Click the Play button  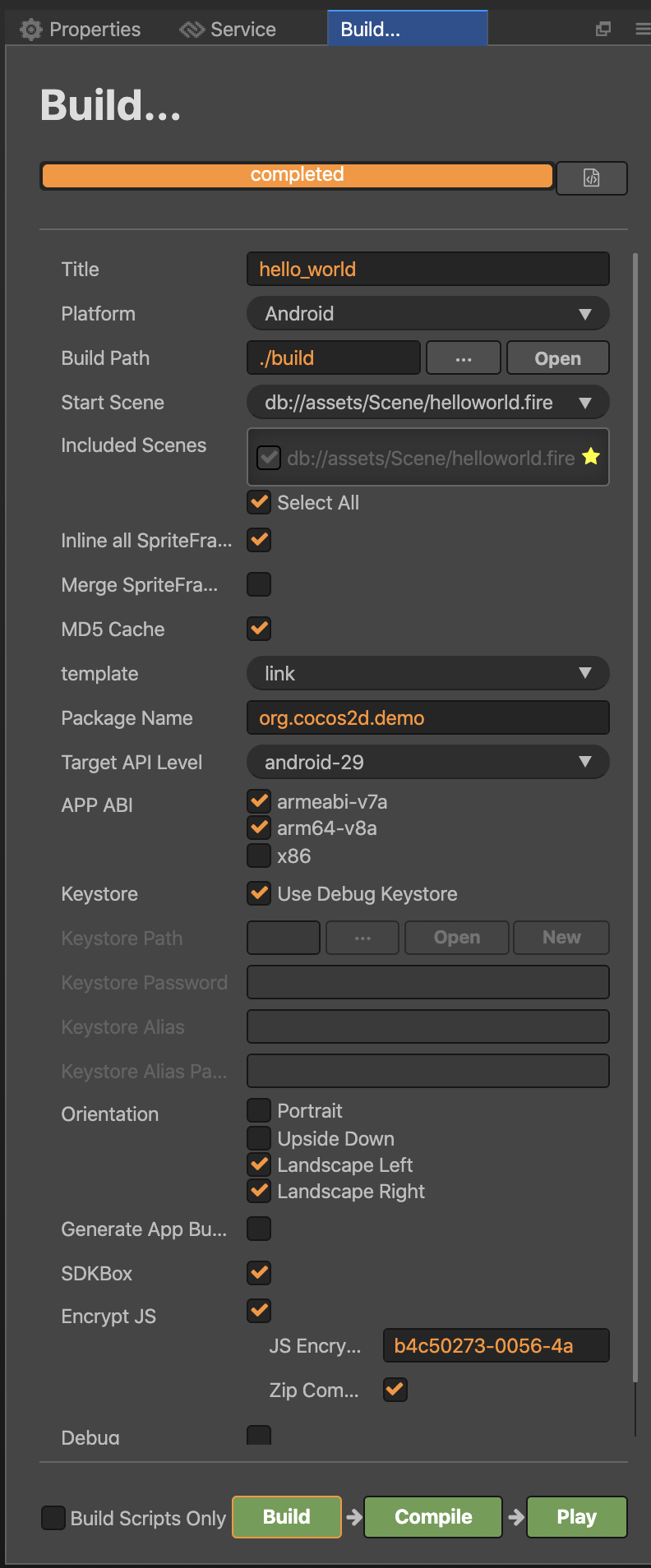click(x=576, y=1516)
